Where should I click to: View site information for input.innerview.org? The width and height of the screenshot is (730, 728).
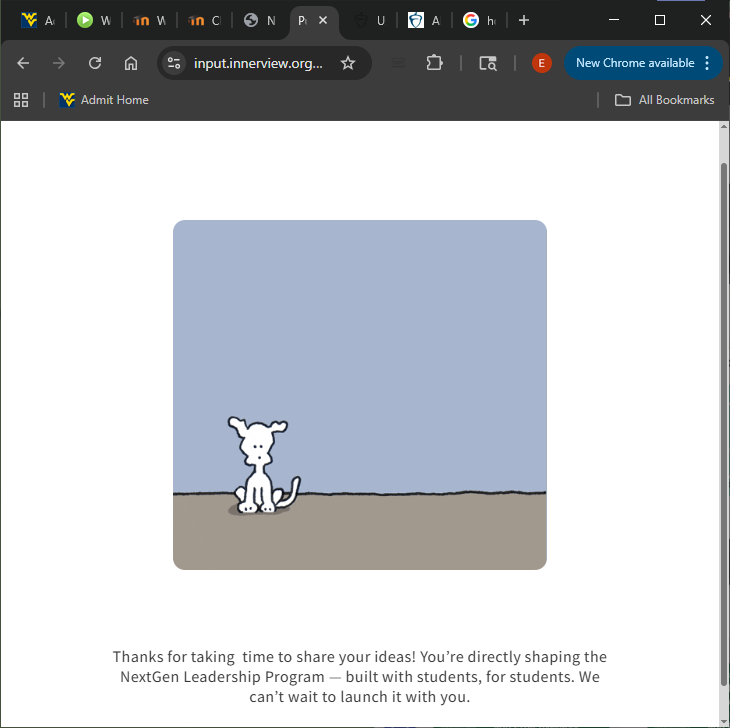click(174, 63)
